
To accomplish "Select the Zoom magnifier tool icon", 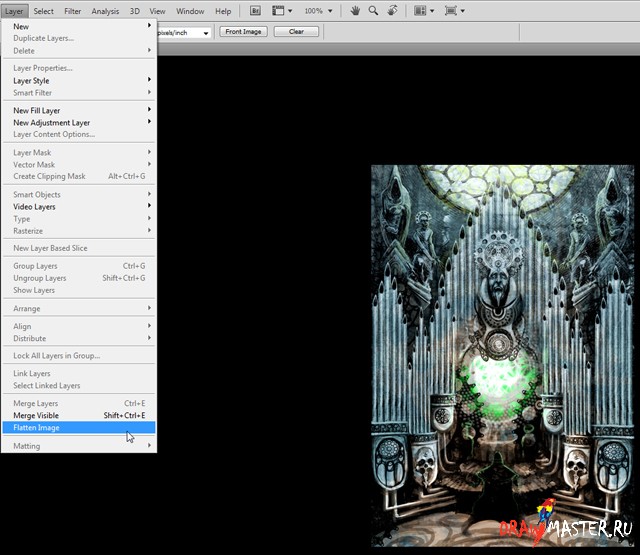I will click(373, 11).
